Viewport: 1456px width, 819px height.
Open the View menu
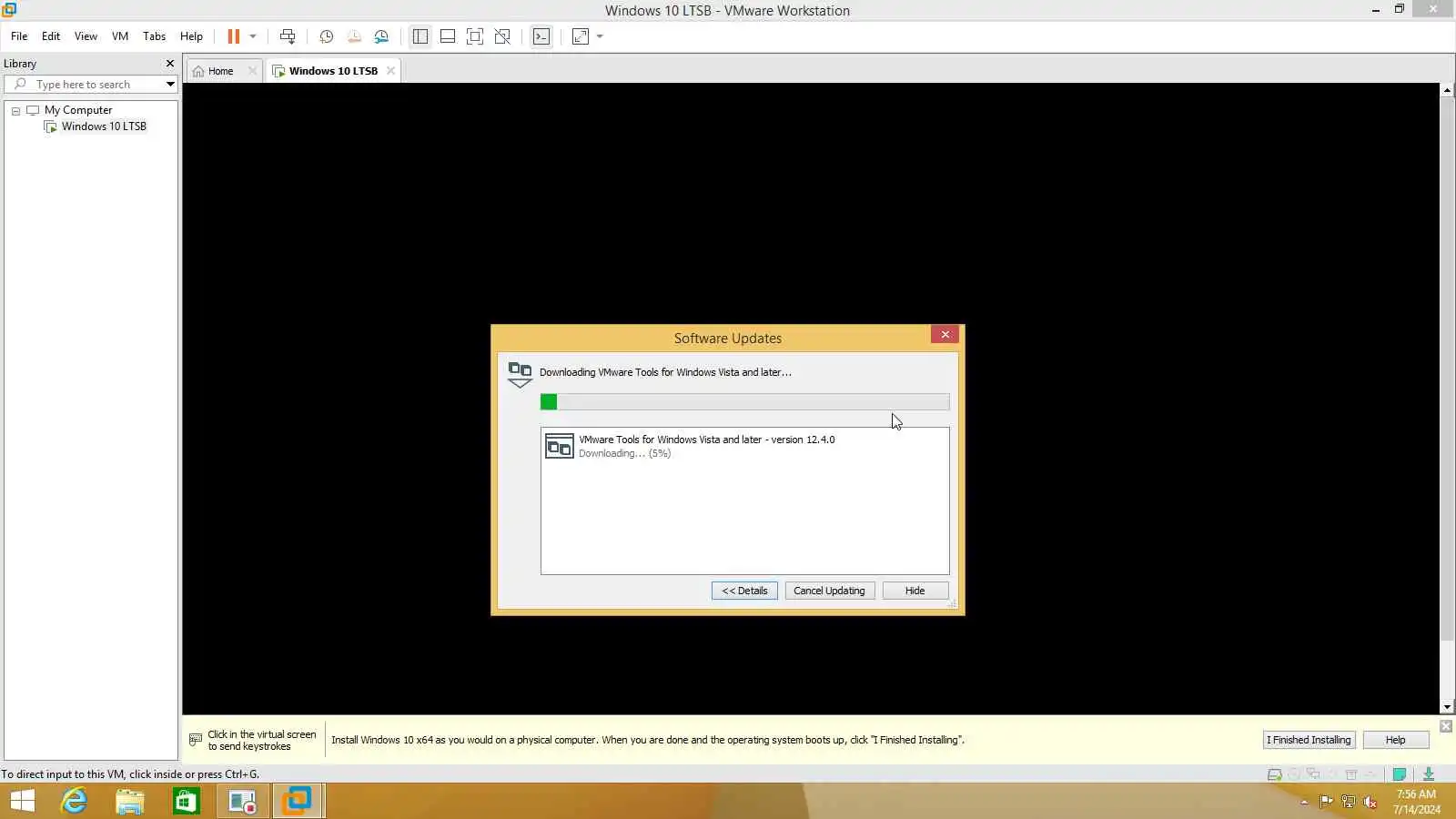[86, 36]
